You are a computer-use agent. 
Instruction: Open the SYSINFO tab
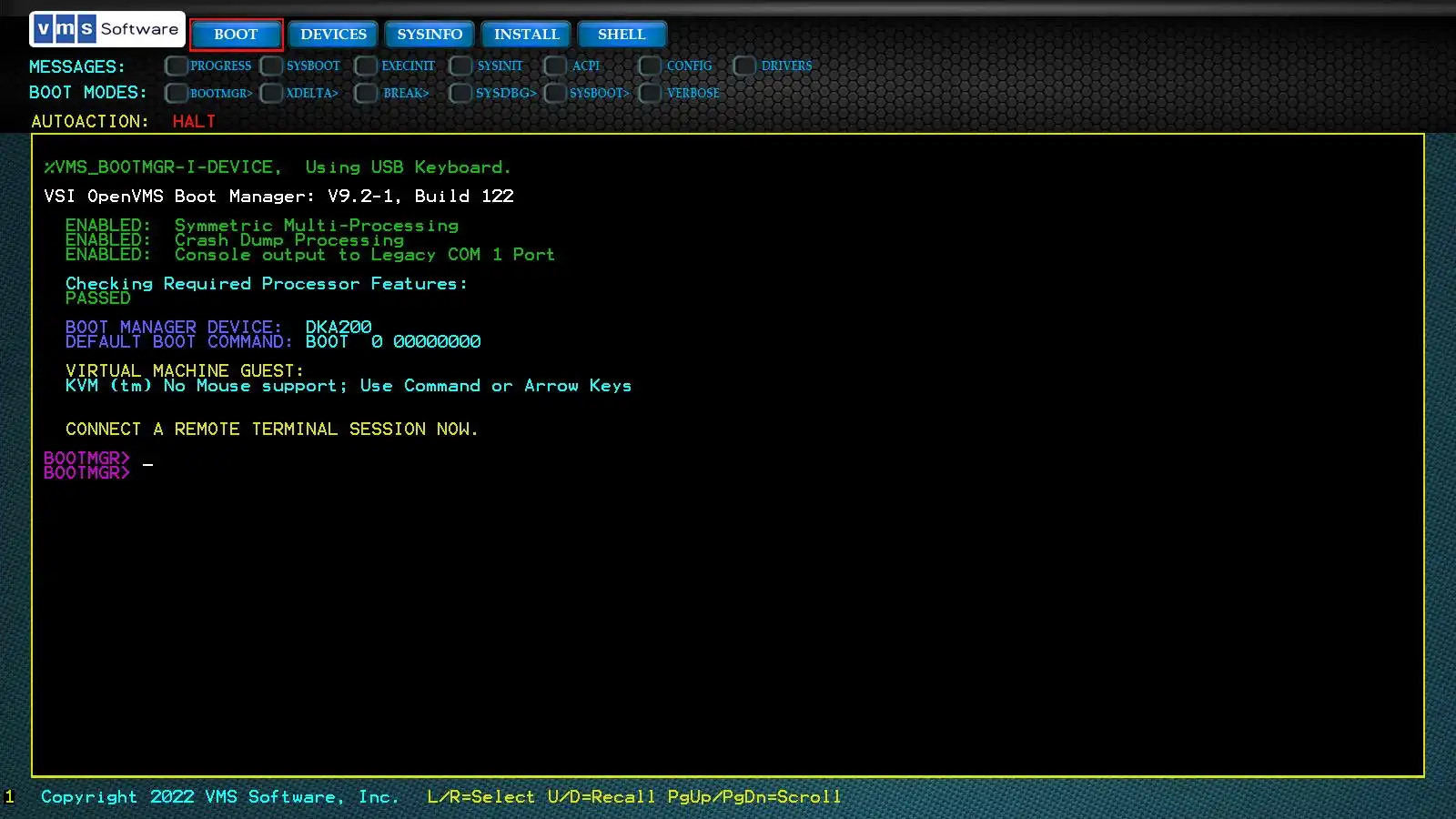[430, 35]
